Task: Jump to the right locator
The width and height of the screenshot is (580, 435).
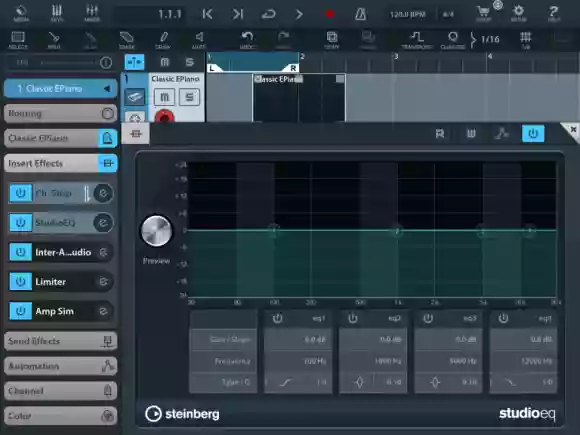Action: pos(237,14)
